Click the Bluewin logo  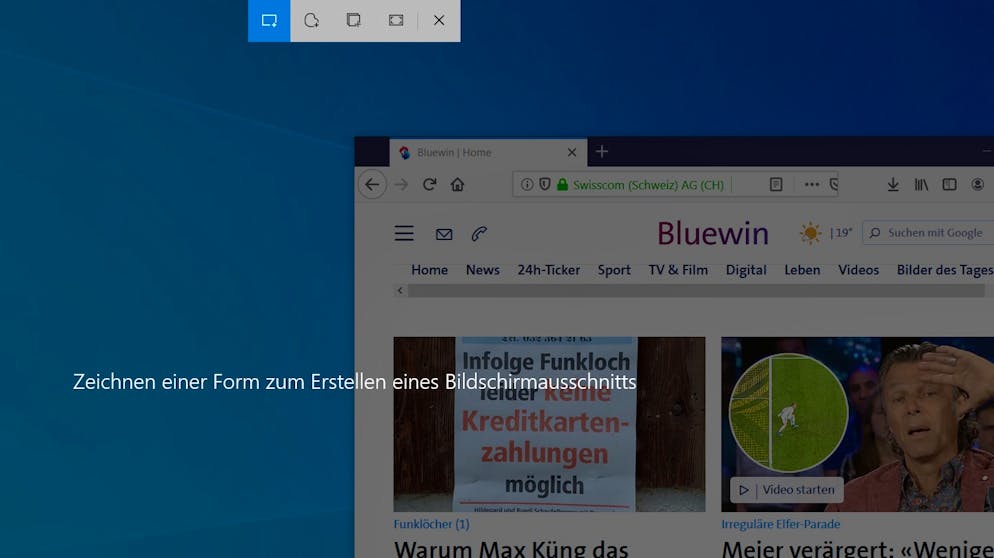point(713,233)
